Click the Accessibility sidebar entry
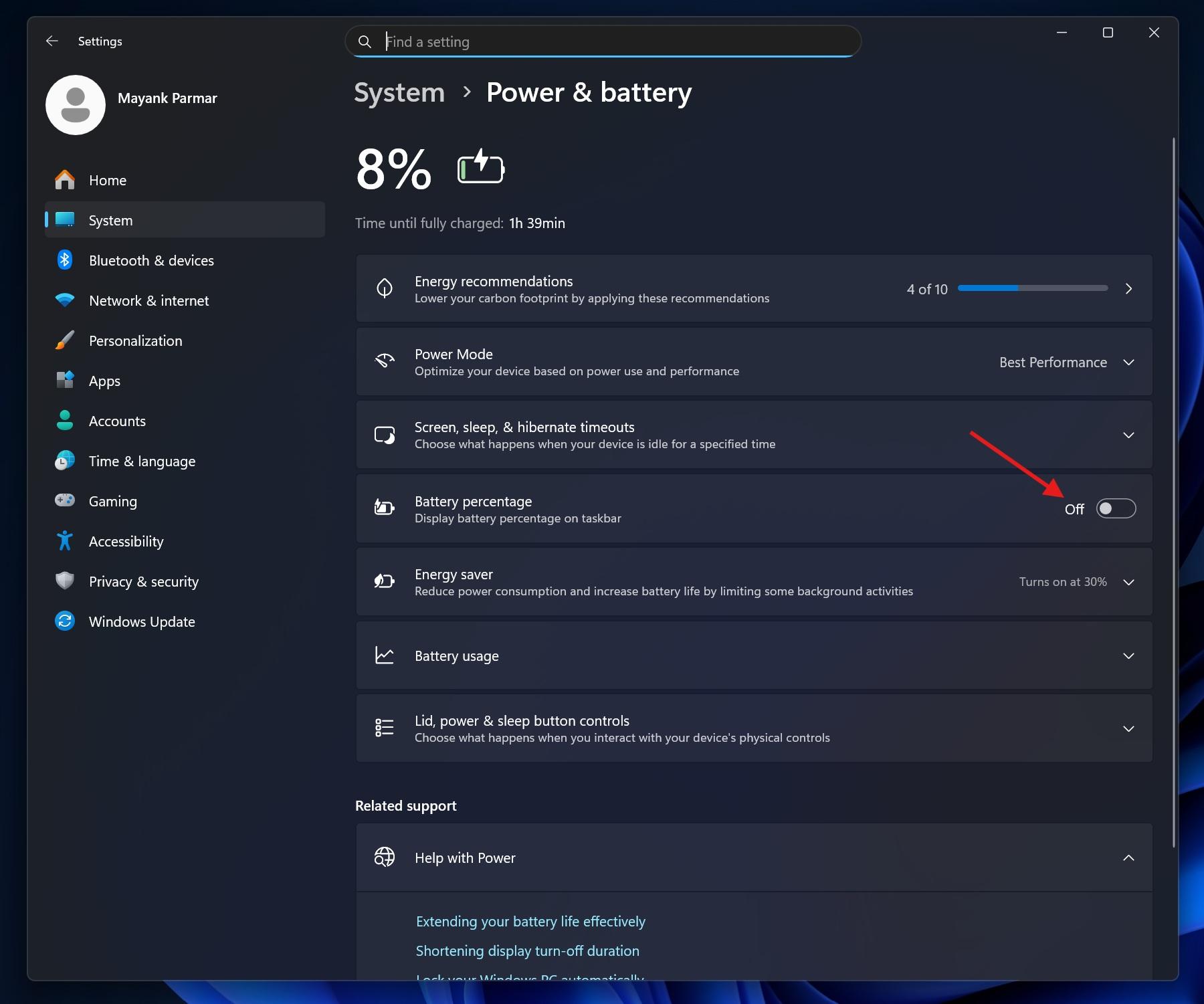This screenshot has height=1004, width=1204. click(126, 540)
